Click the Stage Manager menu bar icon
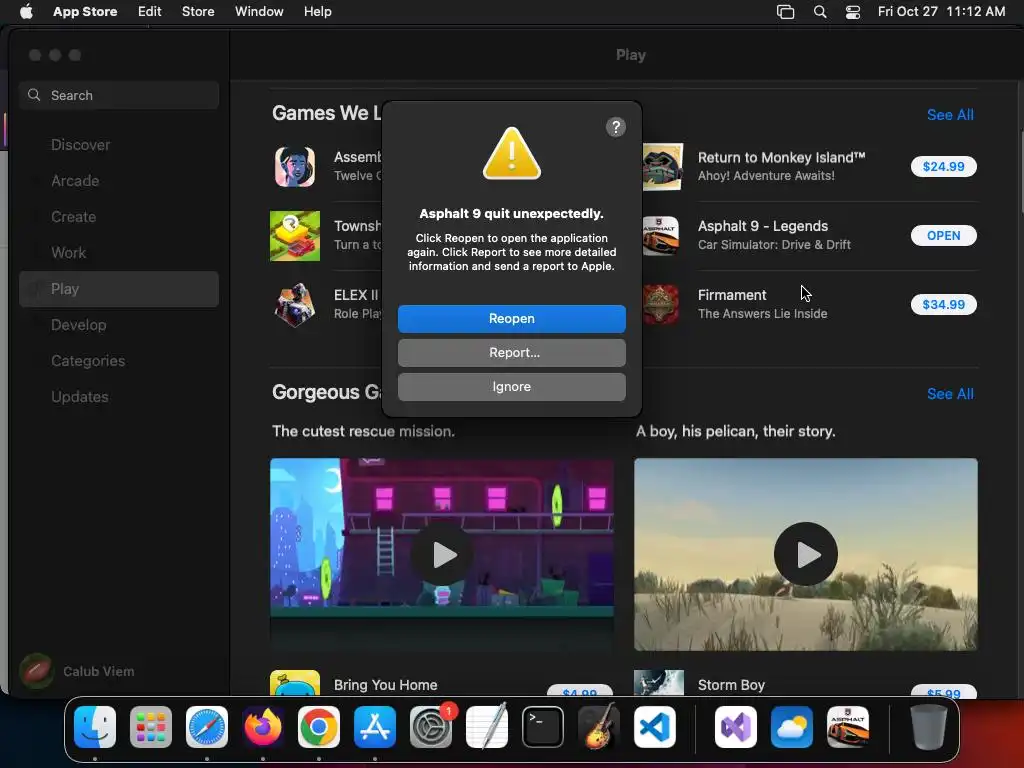This screenshot has height=768, width=1024. click(785, 12)
